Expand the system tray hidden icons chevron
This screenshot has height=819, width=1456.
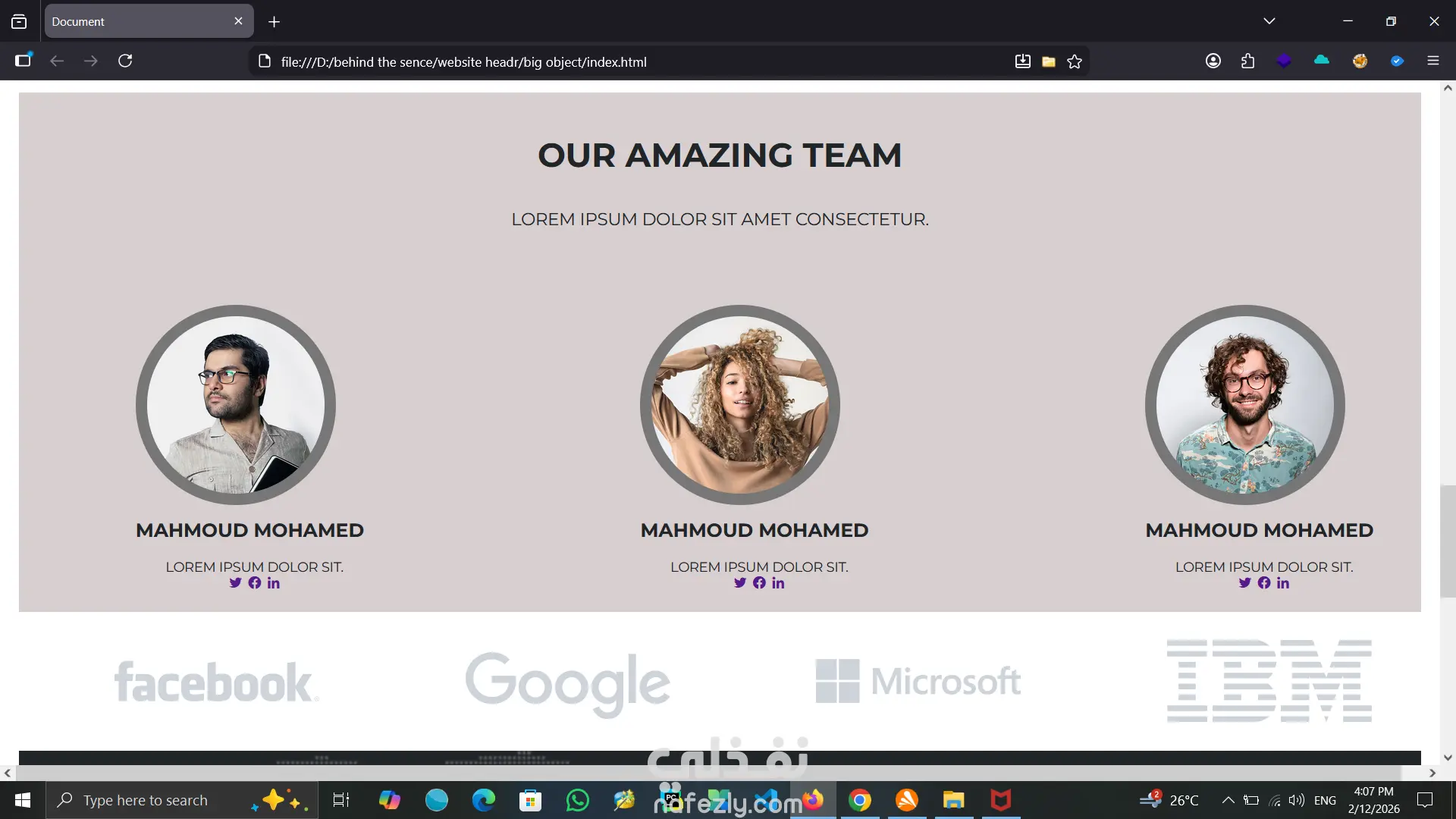click(1228, 800)
